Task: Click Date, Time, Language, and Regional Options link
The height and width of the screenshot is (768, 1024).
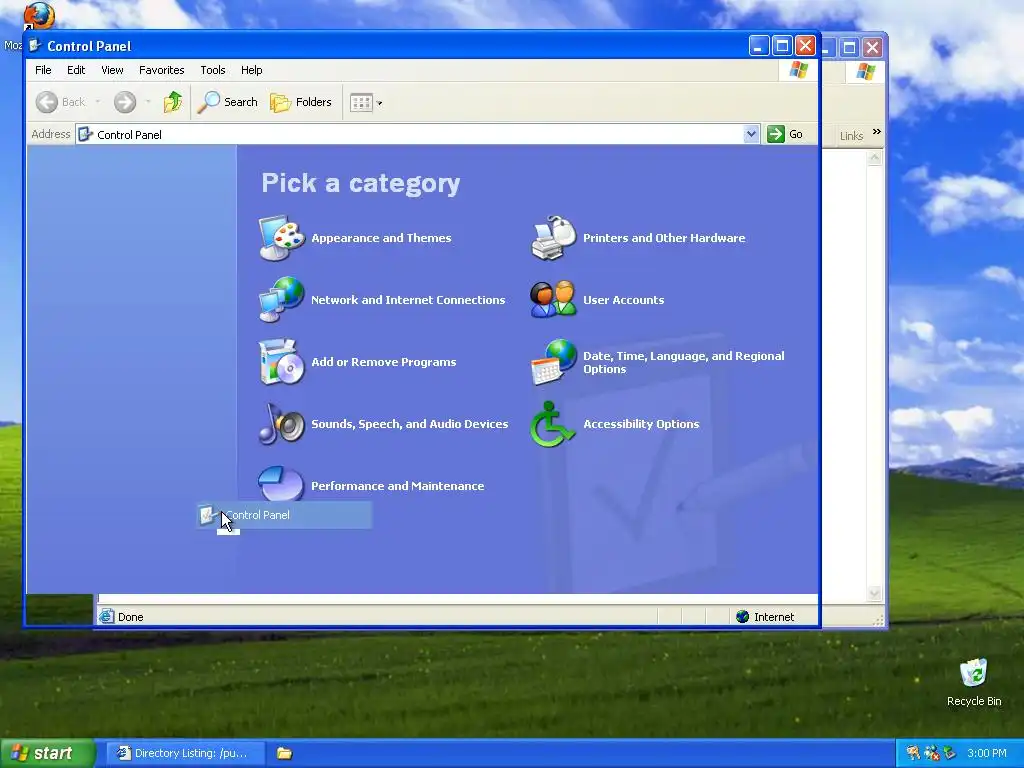Action: click(x=683, y=362)
